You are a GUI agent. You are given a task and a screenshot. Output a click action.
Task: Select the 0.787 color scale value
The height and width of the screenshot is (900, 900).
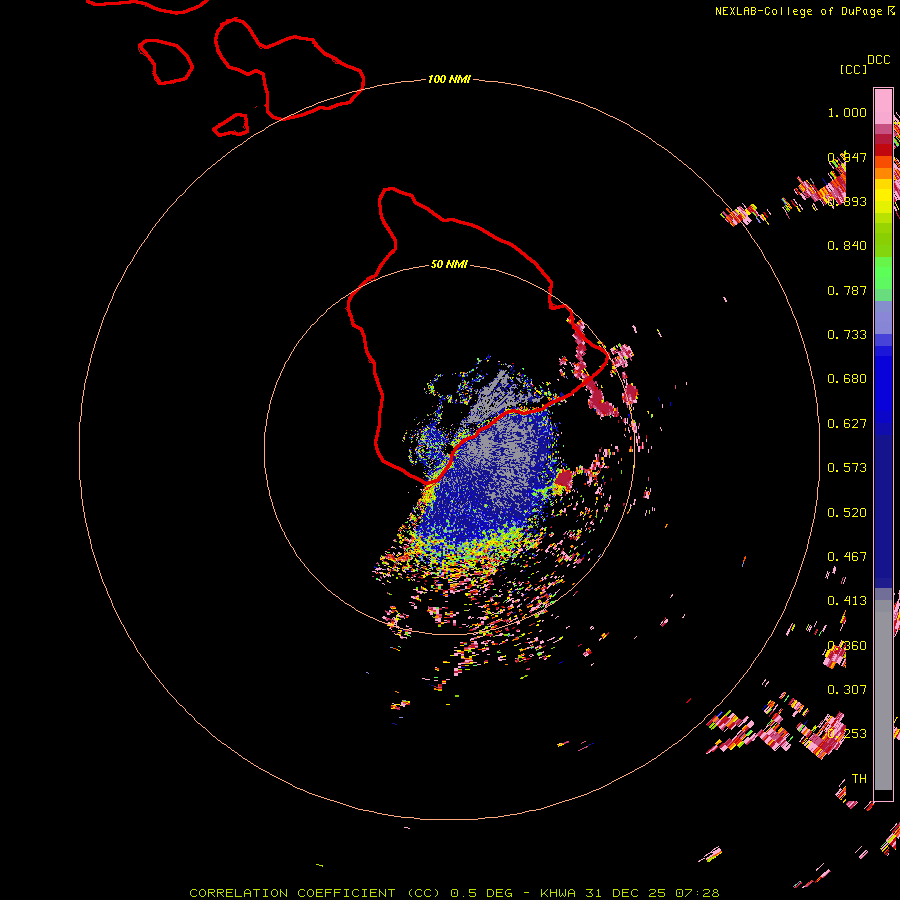click(x=847, y=290)
